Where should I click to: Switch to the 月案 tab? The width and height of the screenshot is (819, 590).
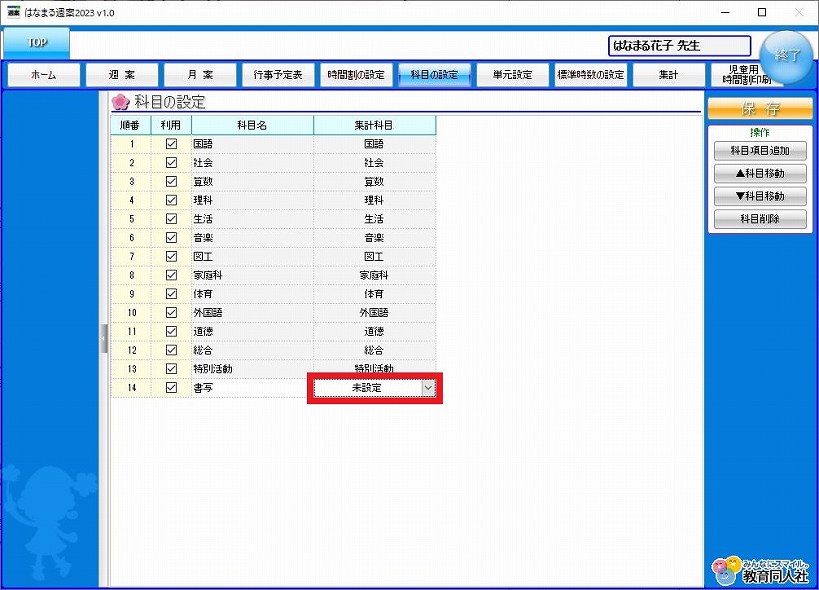(x=200, y=75)
